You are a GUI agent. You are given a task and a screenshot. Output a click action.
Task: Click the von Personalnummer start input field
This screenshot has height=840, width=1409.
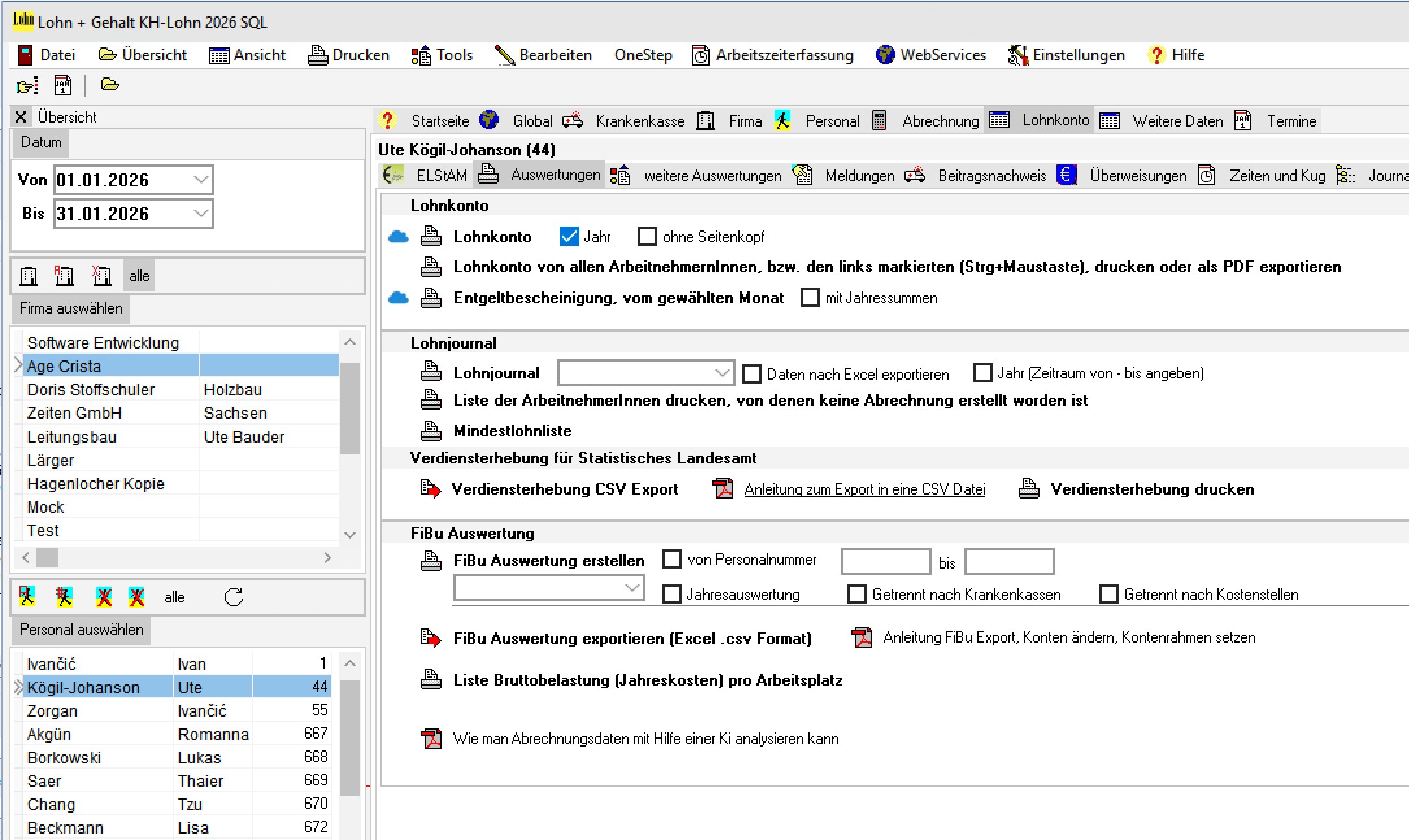coord(886,562)
